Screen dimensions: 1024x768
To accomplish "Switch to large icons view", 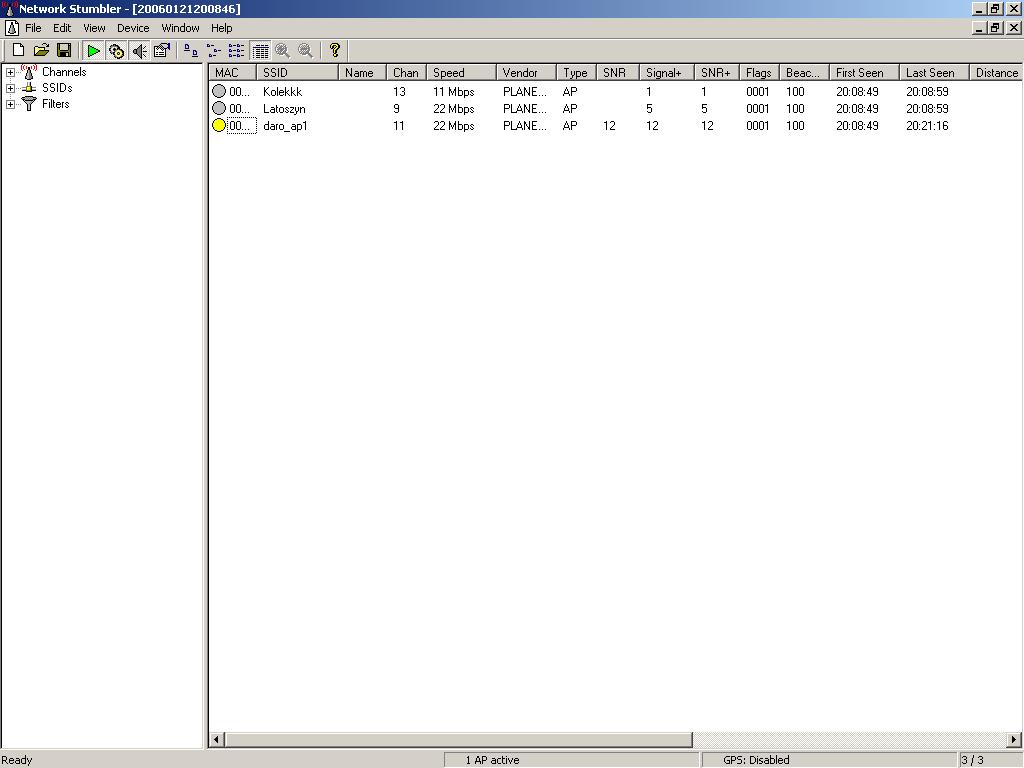I will pos(191,50).
